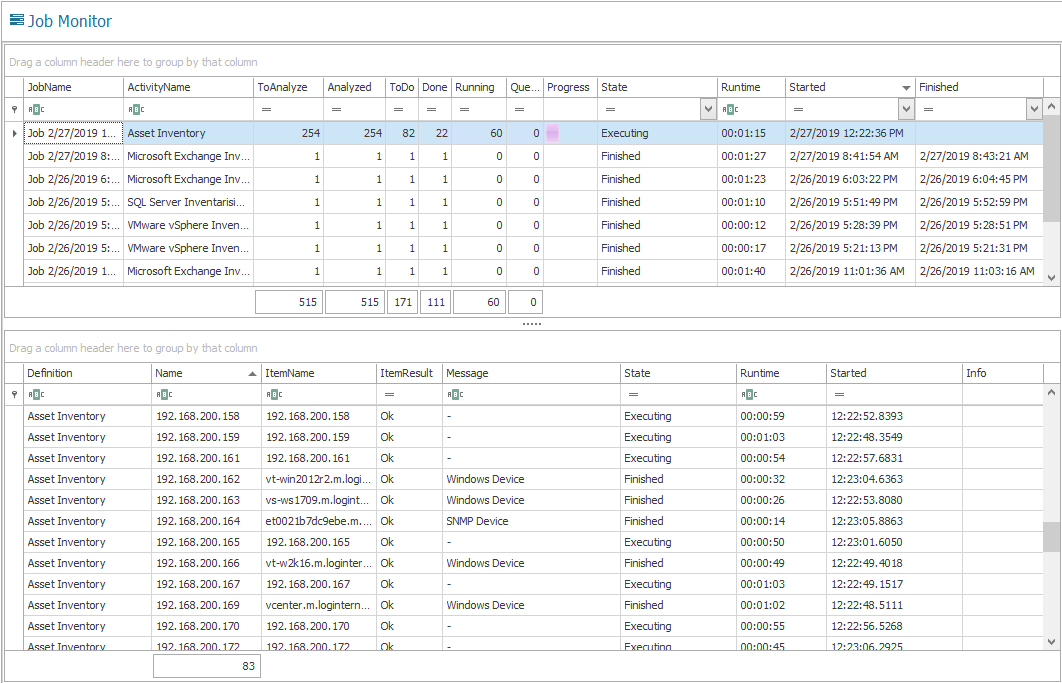1062x683 pixels.
Task: Click Runtime filter icon in jobs grid
Action: pyautogui.click(x=729, y=109)
